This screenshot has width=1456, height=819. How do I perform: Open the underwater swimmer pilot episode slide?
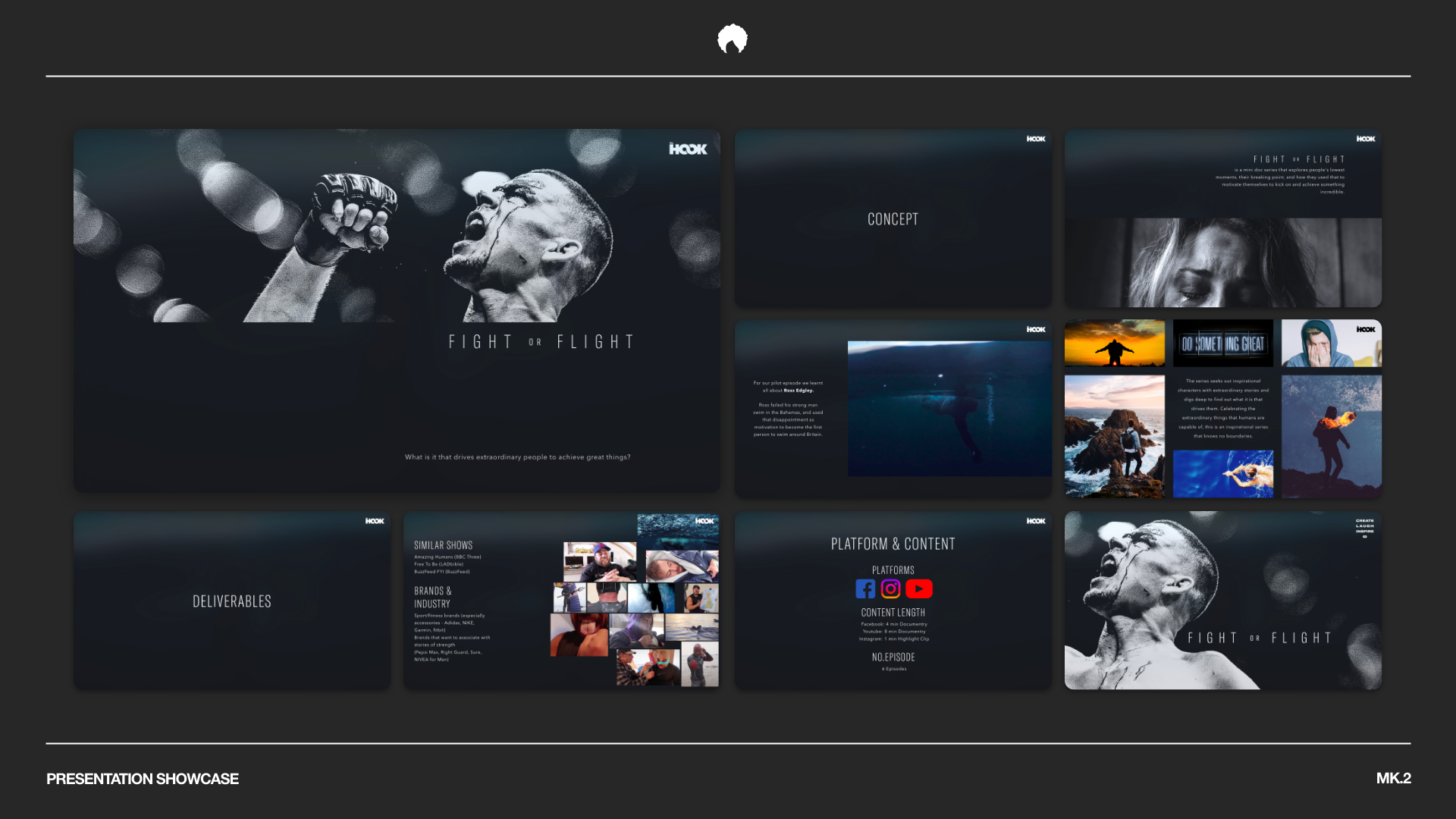pyautogui.click(x=893, y=409)
